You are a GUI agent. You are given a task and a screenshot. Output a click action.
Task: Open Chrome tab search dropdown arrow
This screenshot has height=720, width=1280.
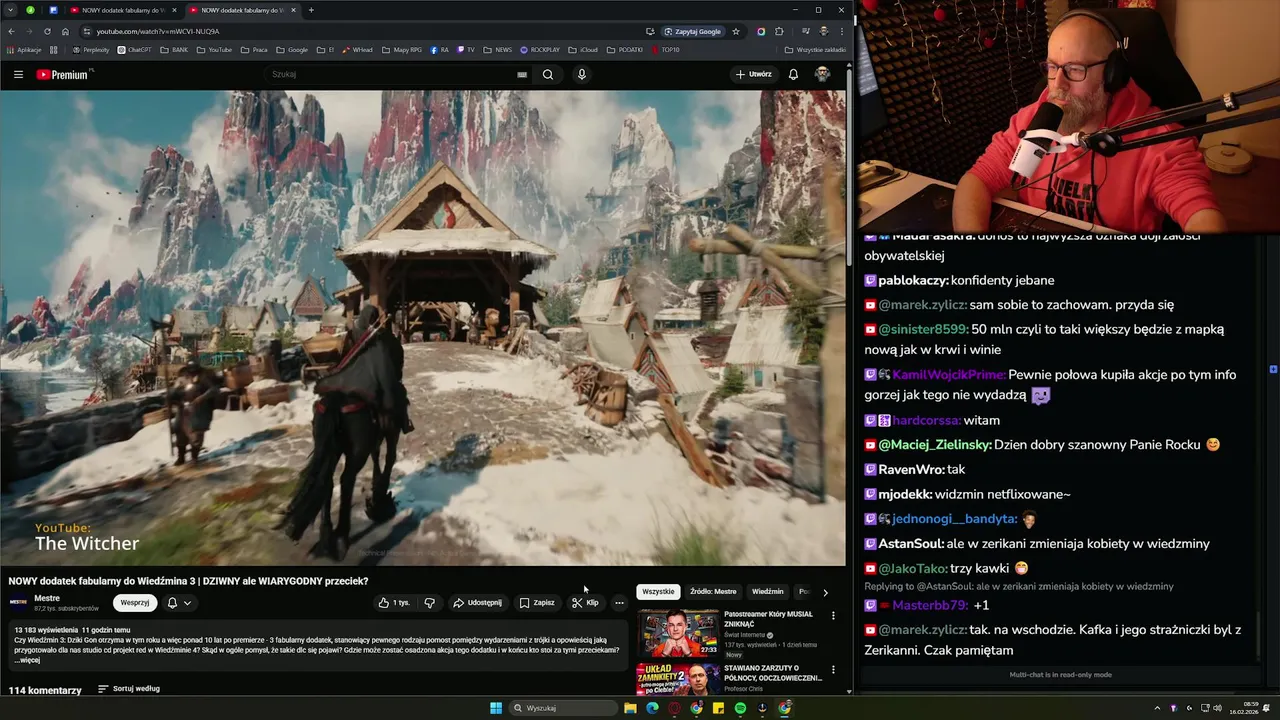[x=11, y=10]
